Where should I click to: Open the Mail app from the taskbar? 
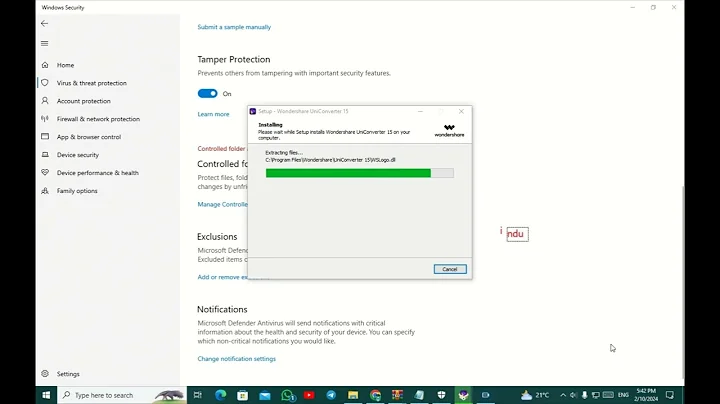(265, 395)
